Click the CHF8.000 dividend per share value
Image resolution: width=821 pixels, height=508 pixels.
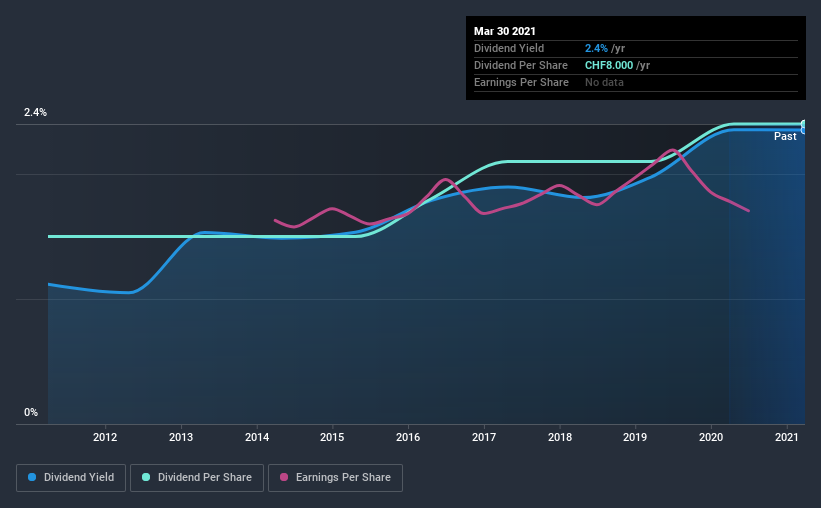coord(609,65)
